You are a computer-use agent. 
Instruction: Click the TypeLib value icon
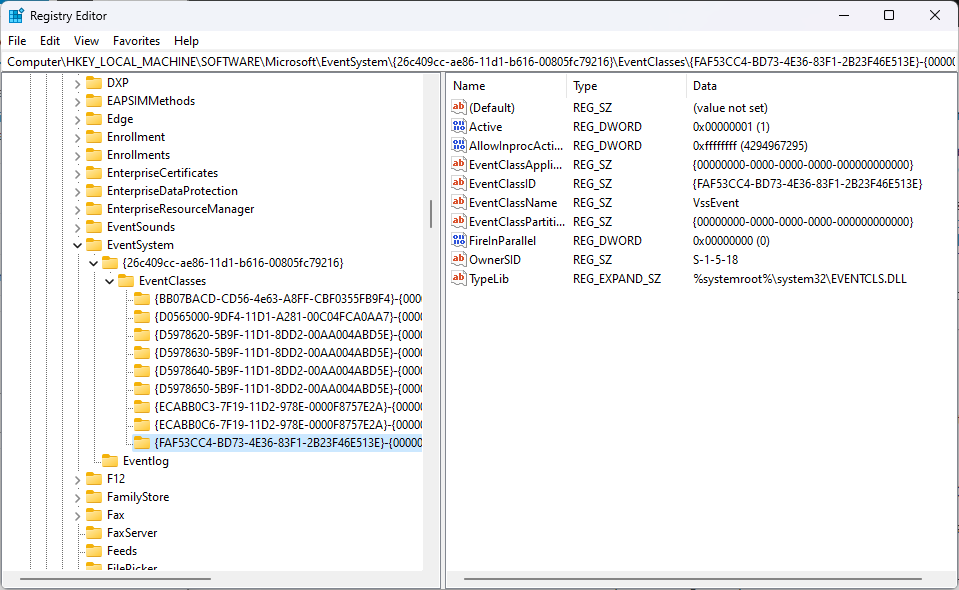point(459,279)
